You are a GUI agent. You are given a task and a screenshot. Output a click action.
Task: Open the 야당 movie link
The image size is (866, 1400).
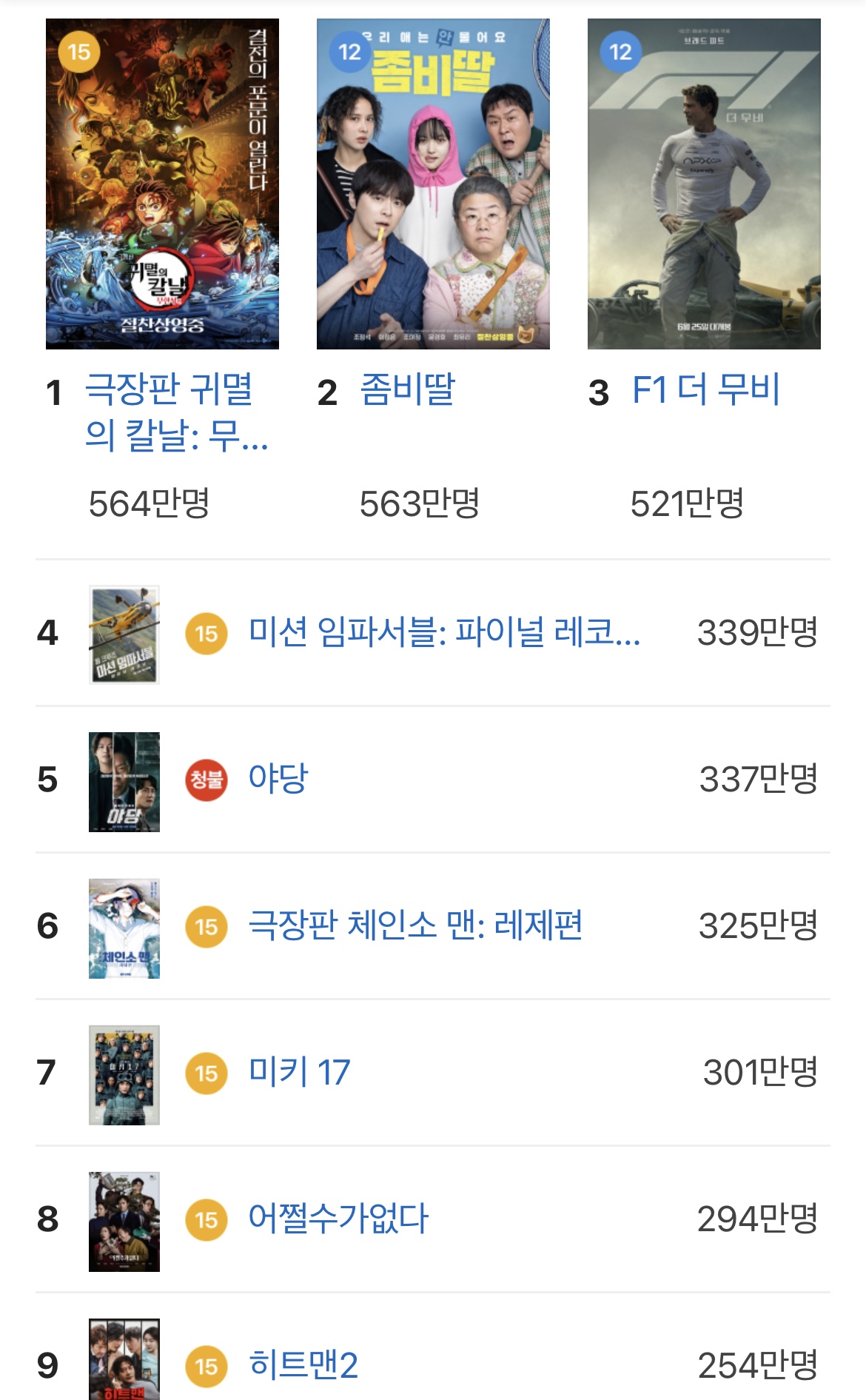tap(278, 779)
